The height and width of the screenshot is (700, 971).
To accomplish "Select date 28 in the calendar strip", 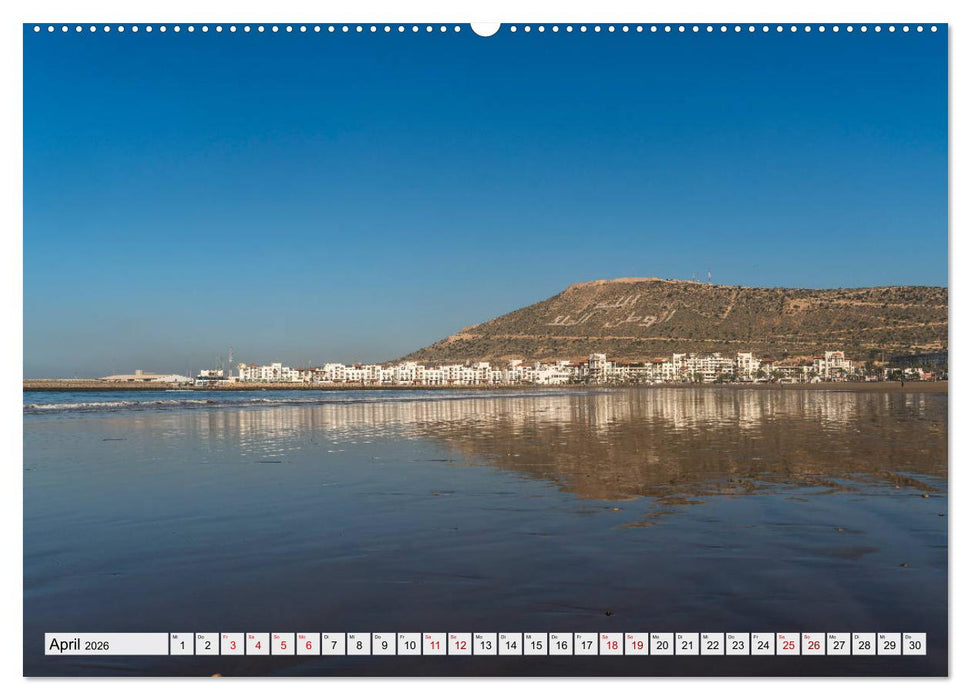I will pos(863,644).
